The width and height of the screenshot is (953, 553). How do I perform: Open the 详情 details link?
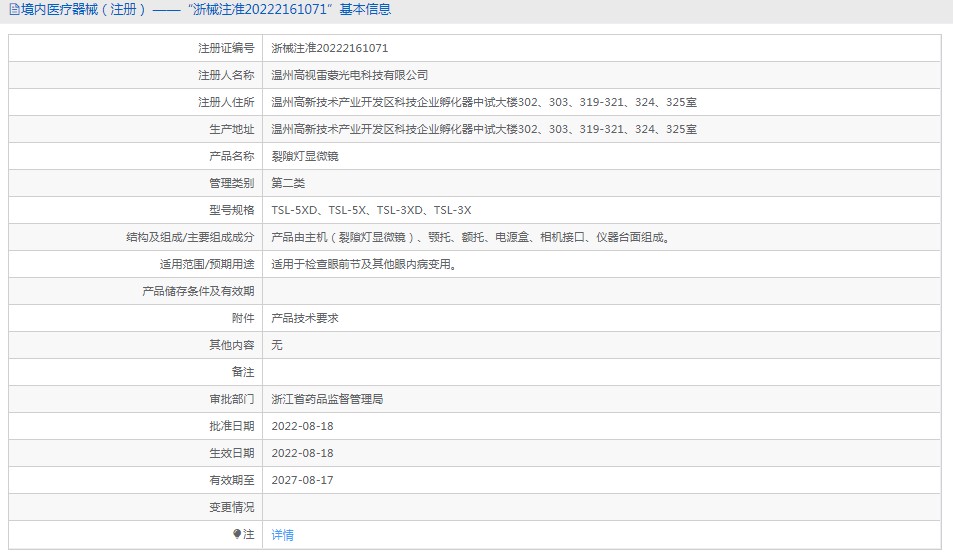pos(283,535)
